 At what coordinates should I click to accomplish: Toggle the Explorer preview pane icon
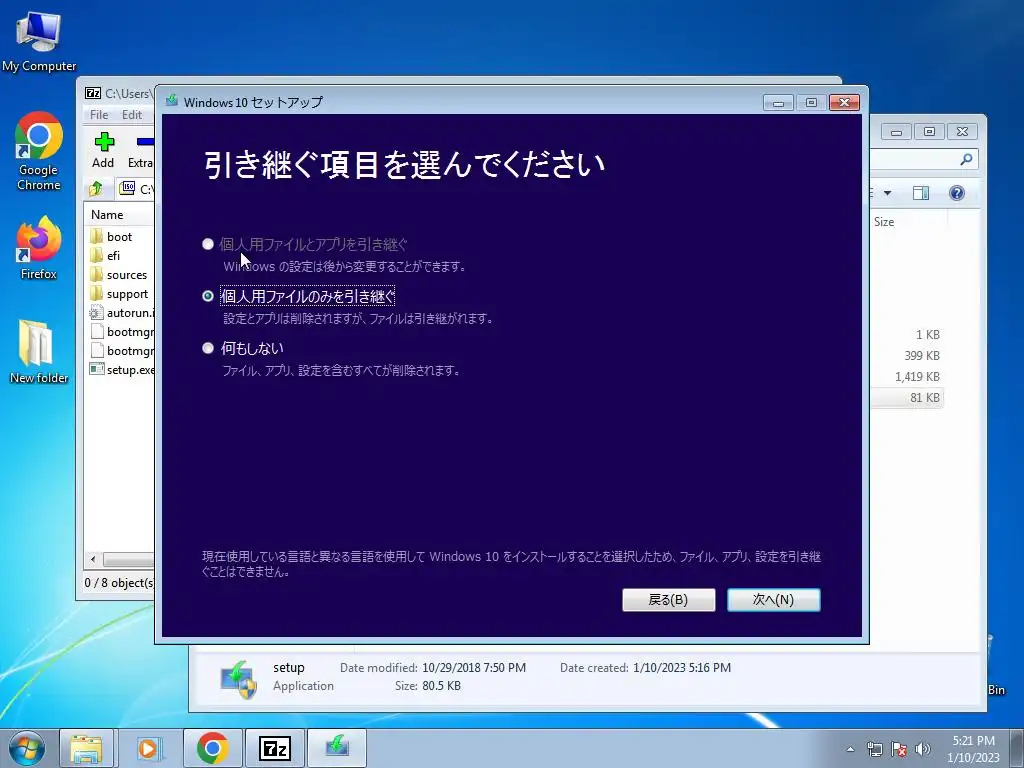pyautogui.click(x=921, y=193)
